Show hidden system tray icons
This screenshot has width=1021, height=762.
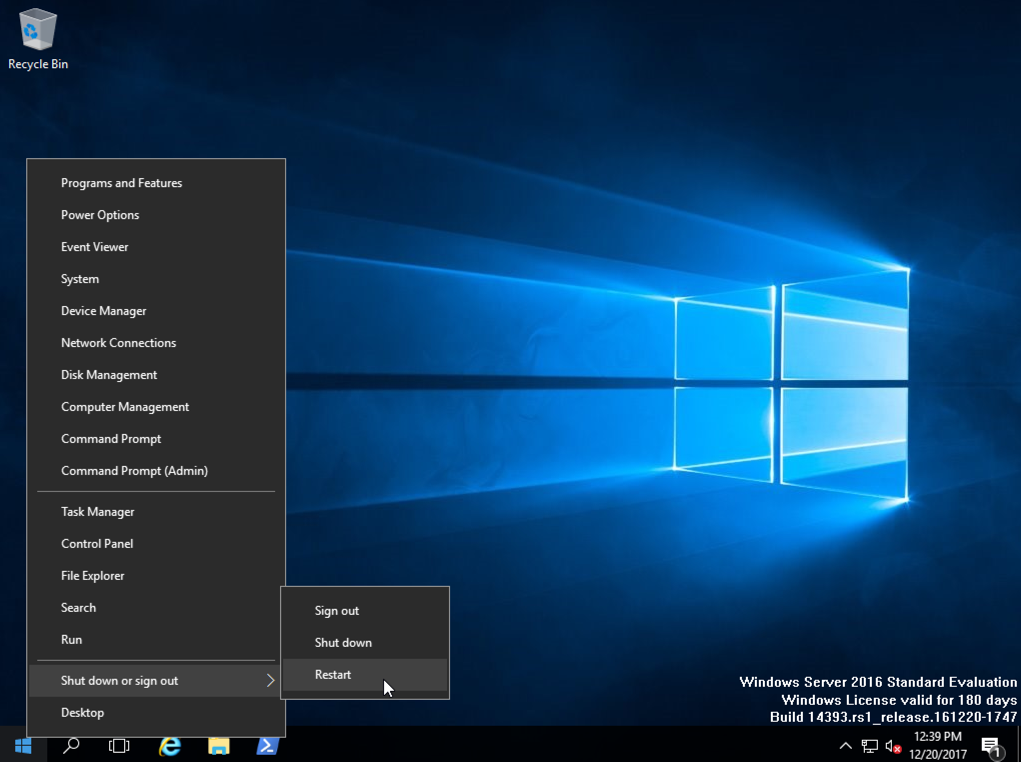846,746
